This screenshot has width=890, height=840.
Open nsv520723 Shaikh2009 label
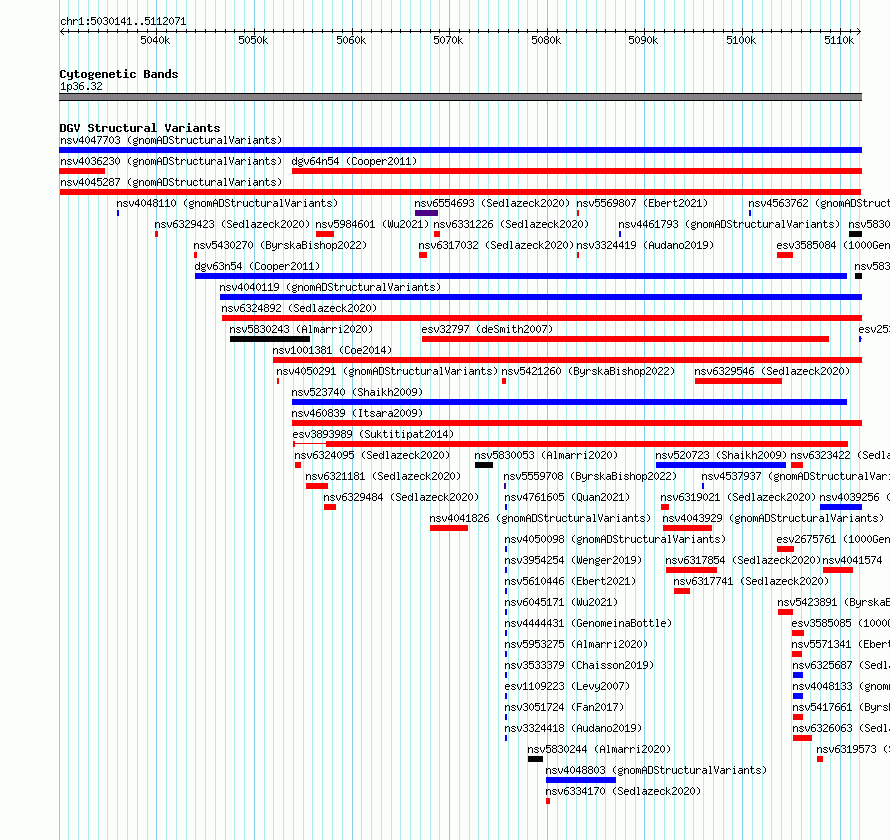pos(721,455)
